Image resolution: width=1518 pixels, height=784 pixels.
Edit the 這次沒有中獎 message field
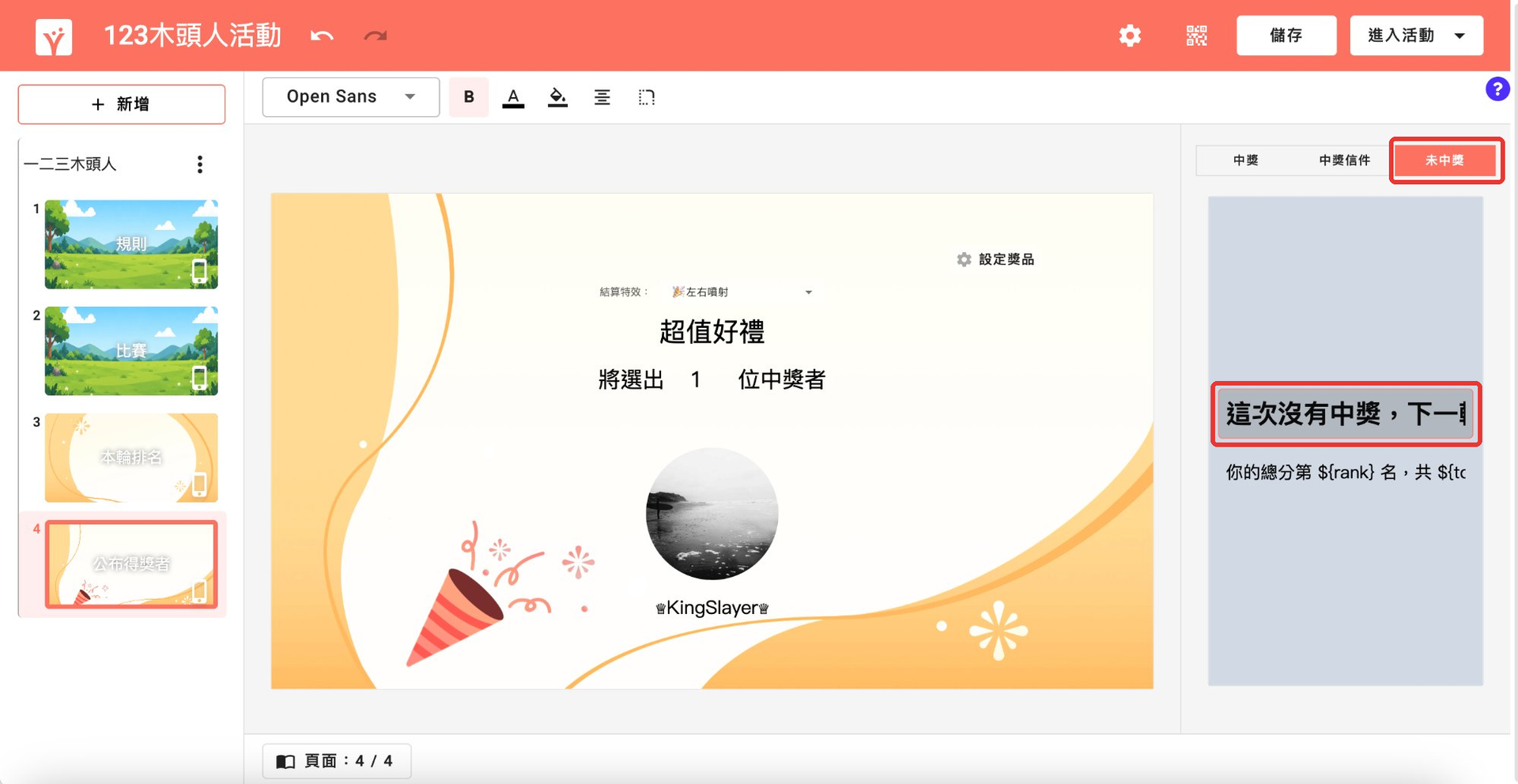tap(1346, 414)
